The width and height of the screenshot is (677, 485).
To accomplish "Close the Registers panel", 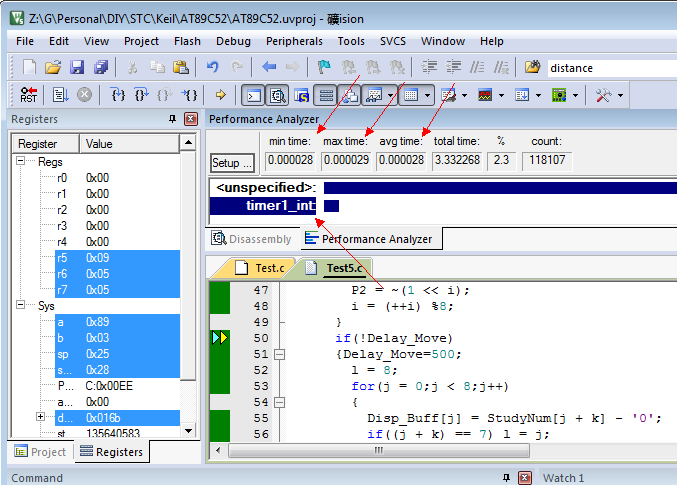I will (191, 119).
